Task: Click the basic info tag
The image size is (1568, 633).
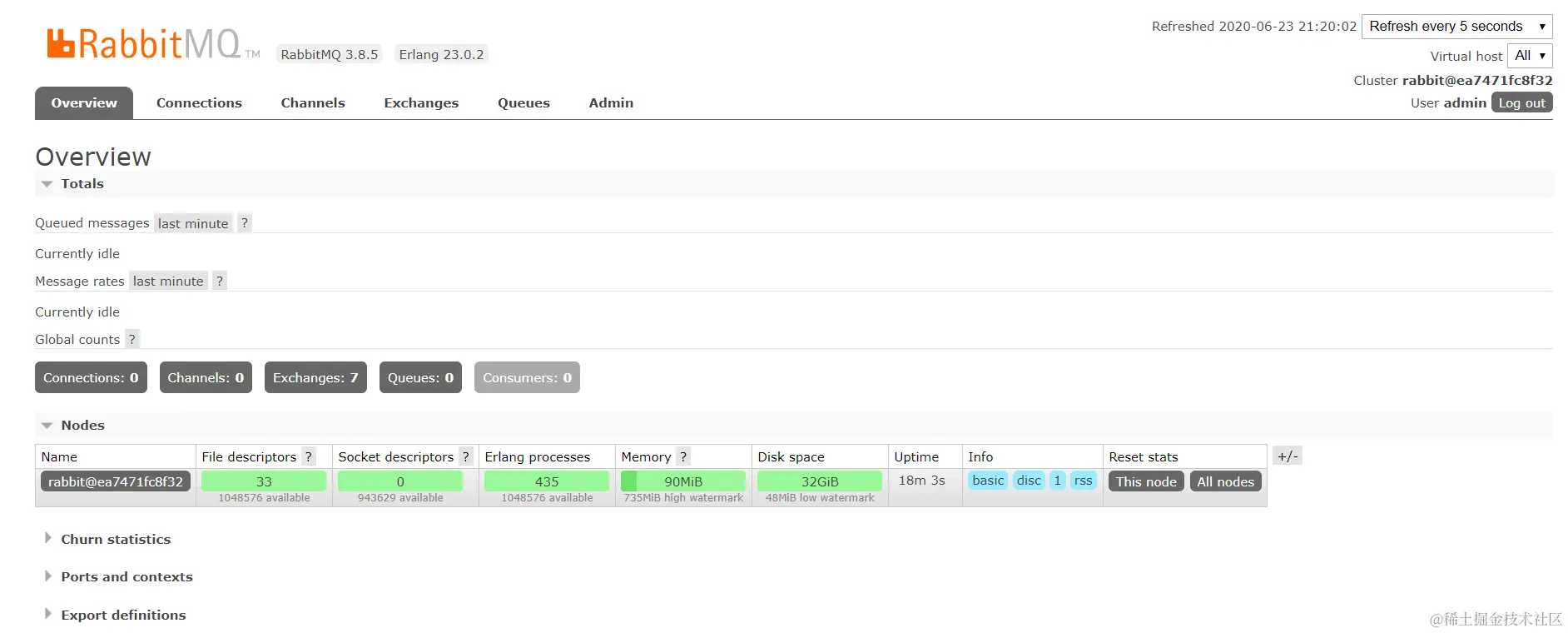Action: 988,481
